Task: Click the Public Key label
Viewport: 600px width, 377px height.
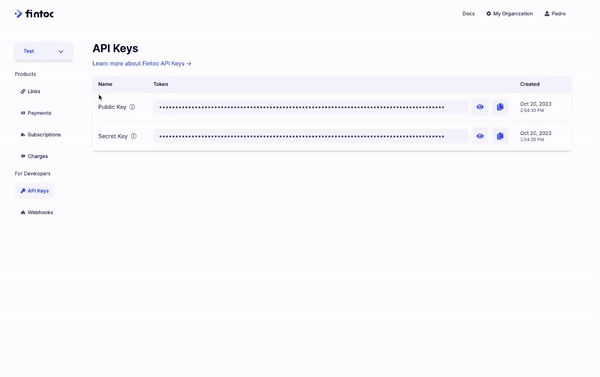Action: pyautogui.click(x=112, y=107)
